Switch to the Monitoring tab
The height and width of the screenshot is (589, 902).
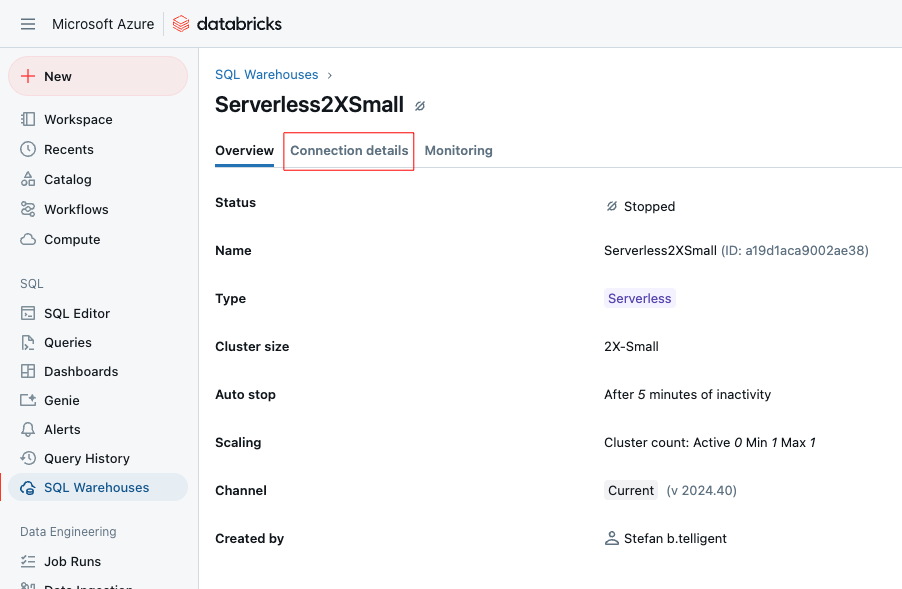[458, 151]
